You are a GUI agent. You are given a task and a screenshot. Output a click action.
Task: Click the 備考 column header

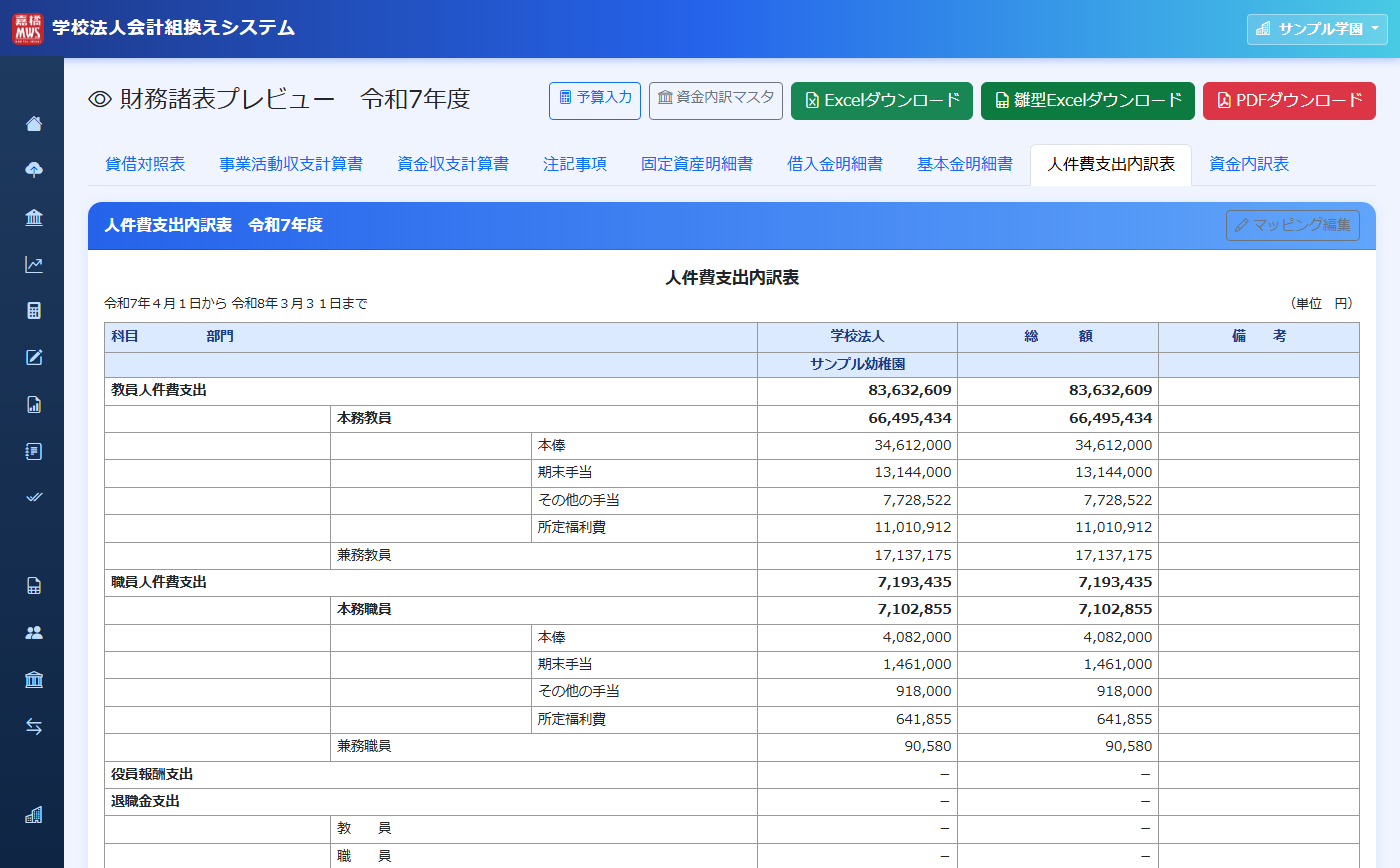1259,337
